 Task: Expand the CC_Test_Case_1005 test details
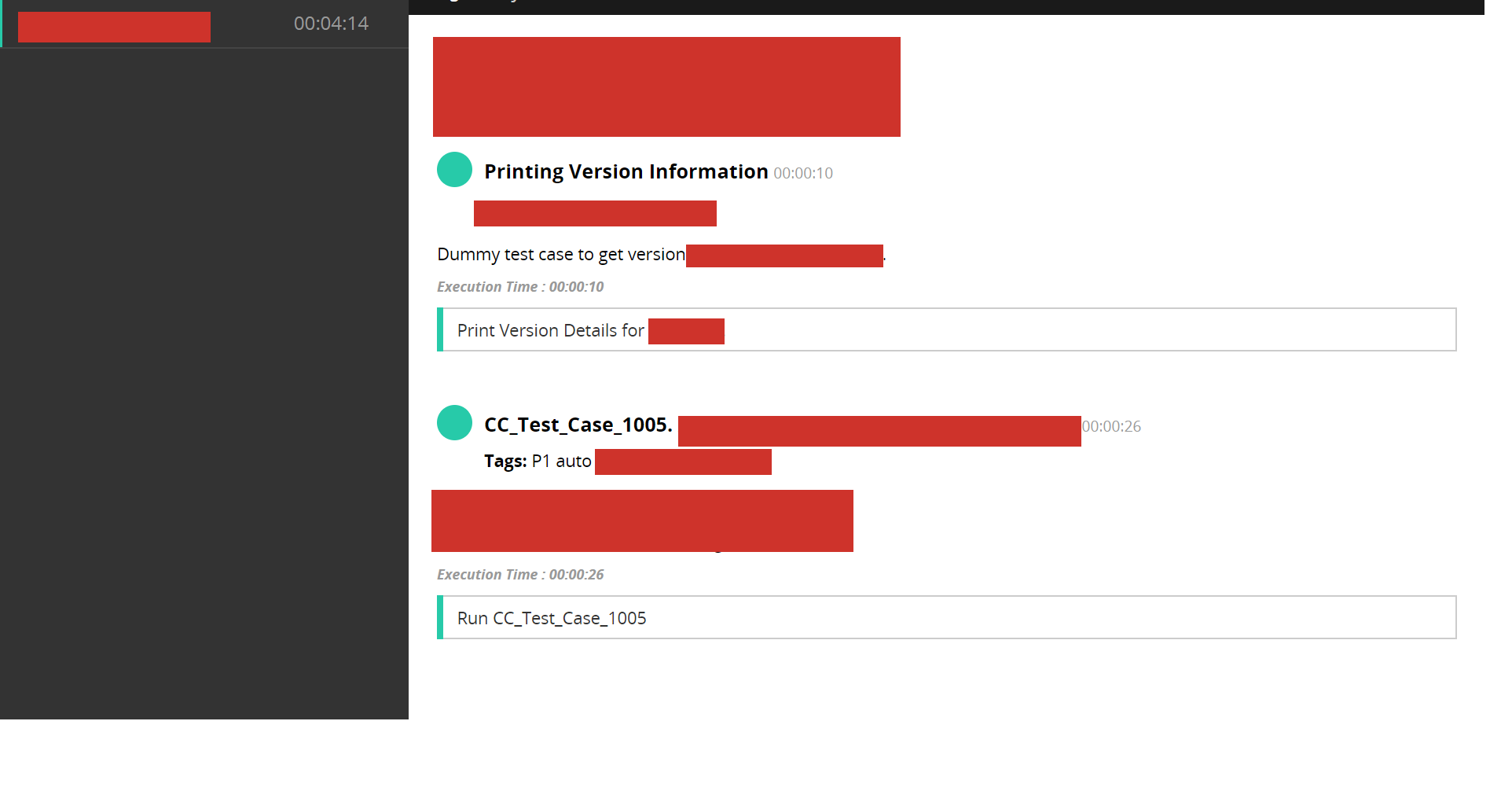pos(578,425)
